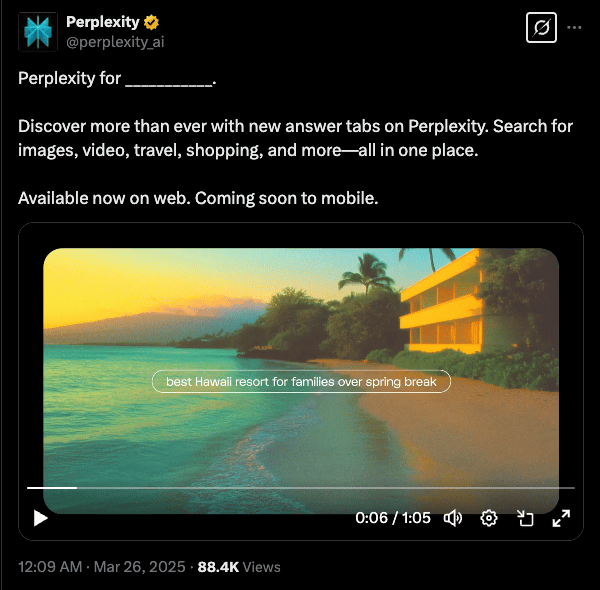
Task: Click the 'Discover more than ever' post text
Action: pos(295,138)
